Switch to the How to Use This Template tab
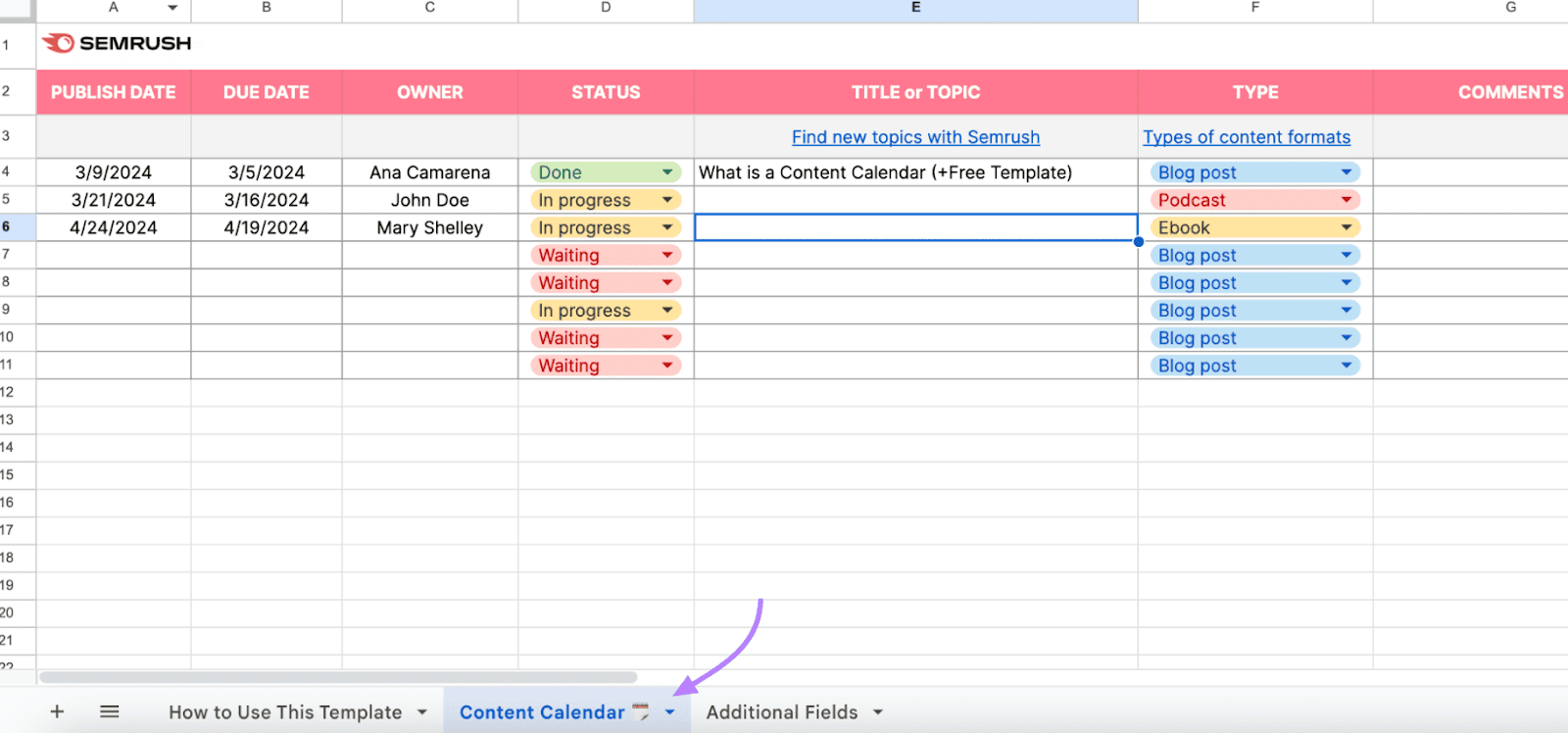Screen dimensions: 1568x733 (284, 711)
